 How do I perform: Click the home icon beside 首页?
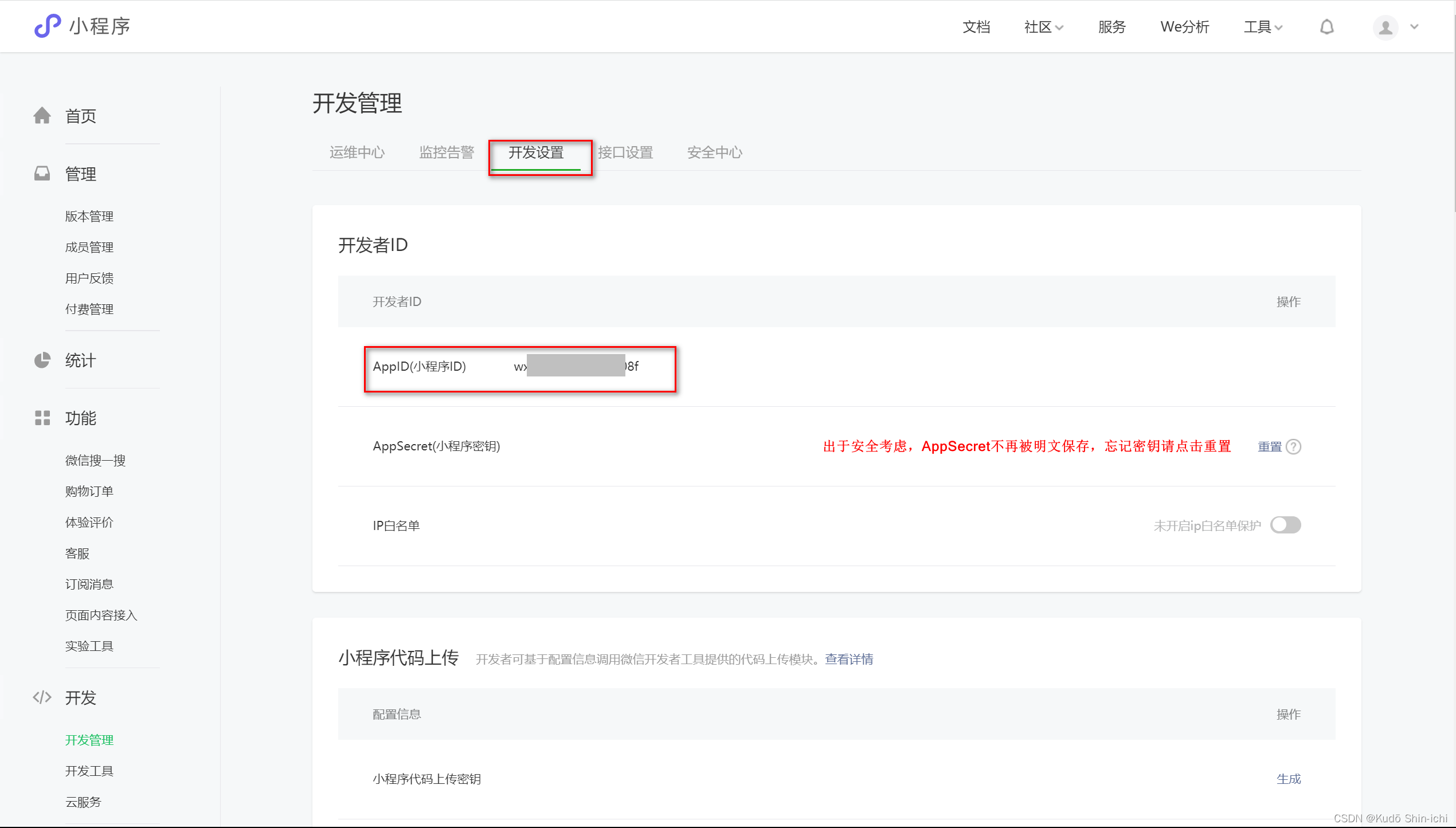(42, 116)
